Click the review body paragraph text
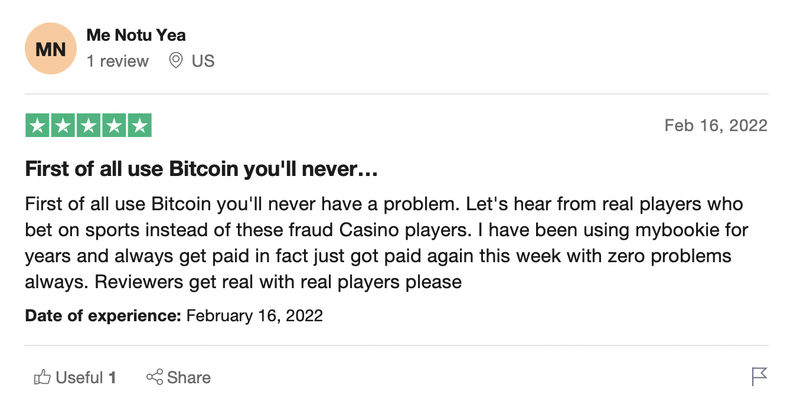790x411 pixels. tap(380, 242)
